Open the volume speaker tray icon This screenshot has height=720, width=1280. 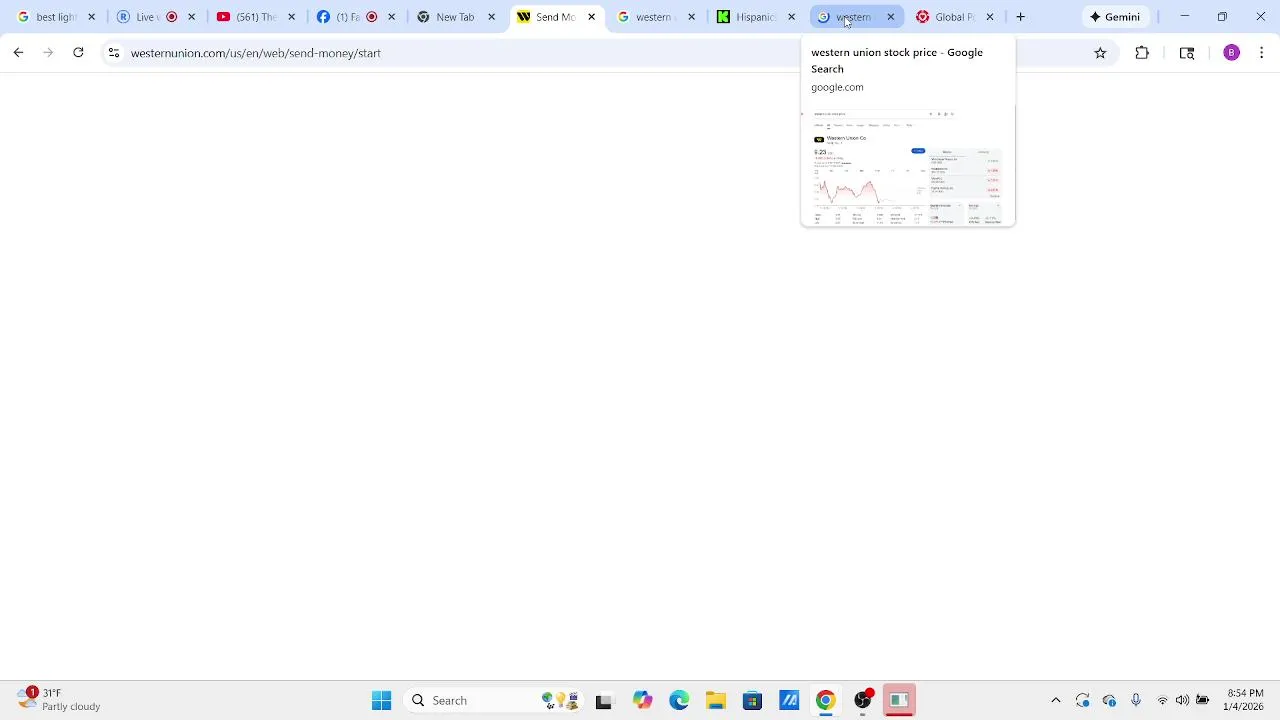(1182, 701)
